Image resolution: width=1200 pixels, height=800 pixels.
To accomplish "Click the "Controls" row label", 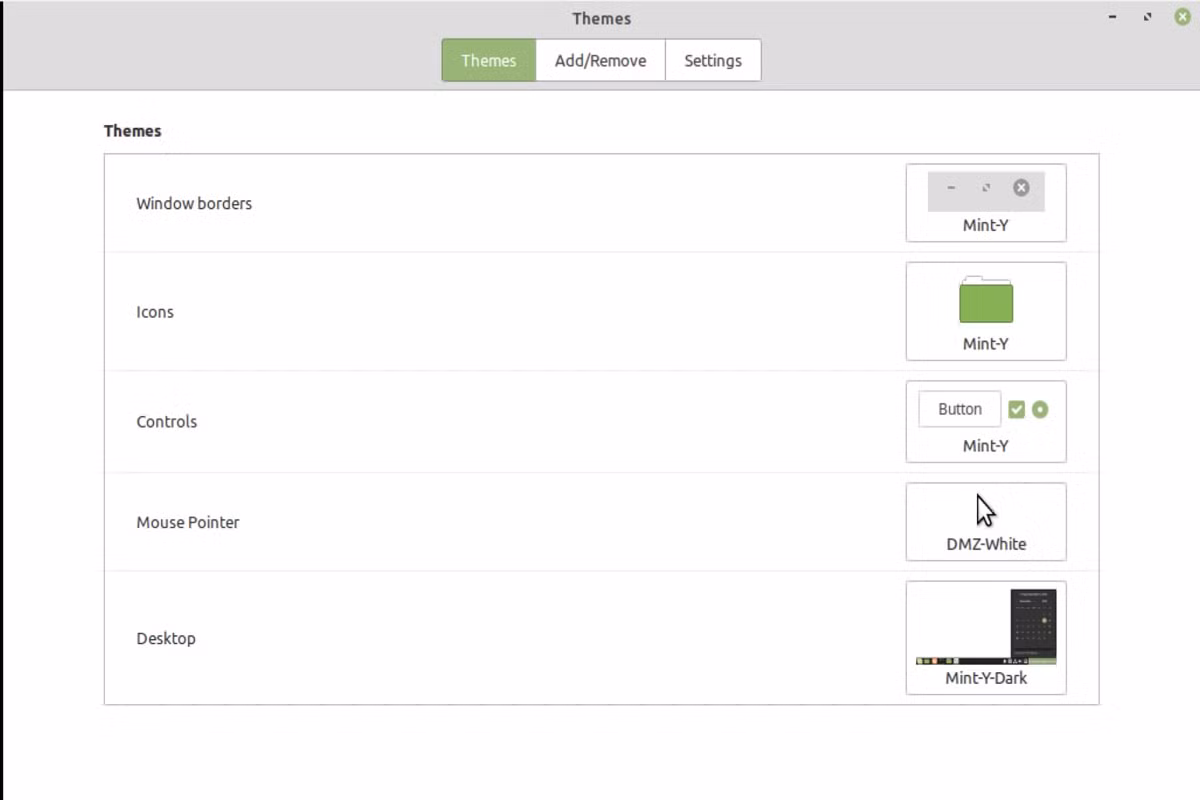I will [167, 422].
